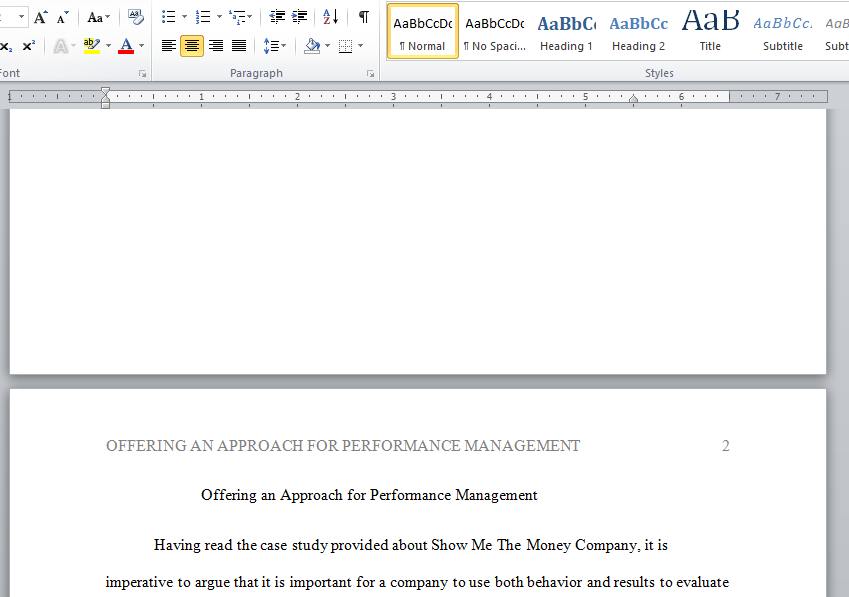Screen dimensions: 849x597
Task: Click the Text Effects icon
Action: tap(61, 46)
